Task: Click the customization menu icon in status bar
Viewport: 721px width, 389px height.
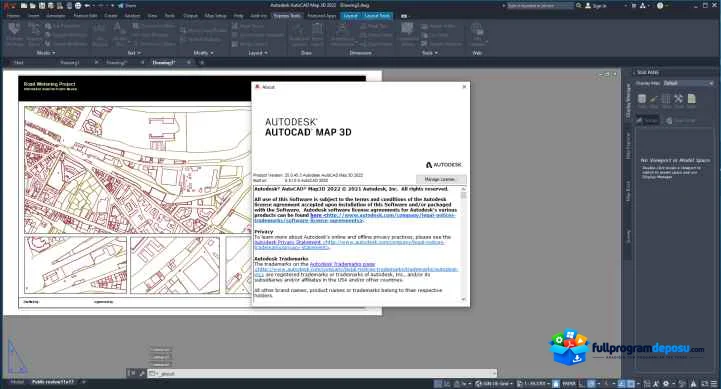Action: click(x=714, y=383)
